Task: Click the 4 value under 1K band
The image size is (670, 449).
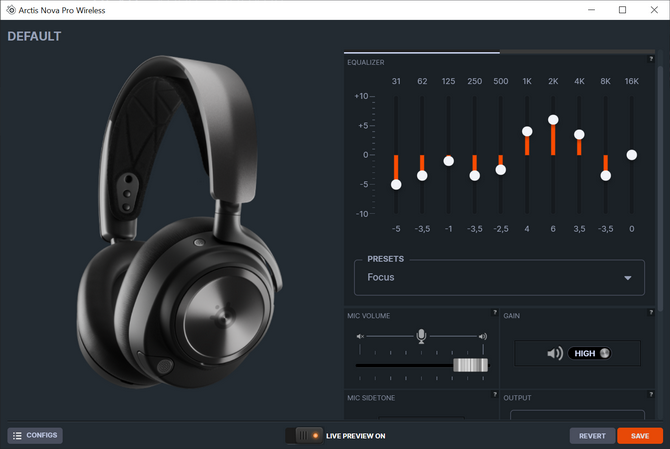Action: [x=527, y=229]
